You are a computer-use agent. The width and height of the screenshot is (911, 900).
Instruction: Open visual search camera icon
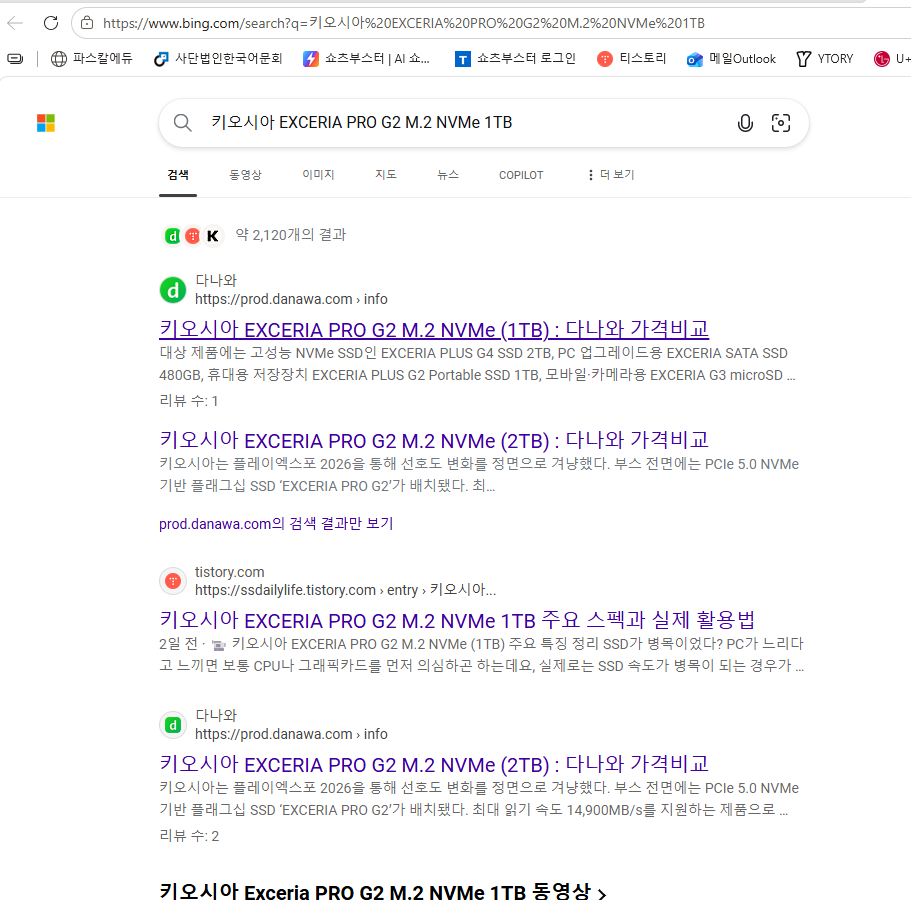click(x=781, y=123)
